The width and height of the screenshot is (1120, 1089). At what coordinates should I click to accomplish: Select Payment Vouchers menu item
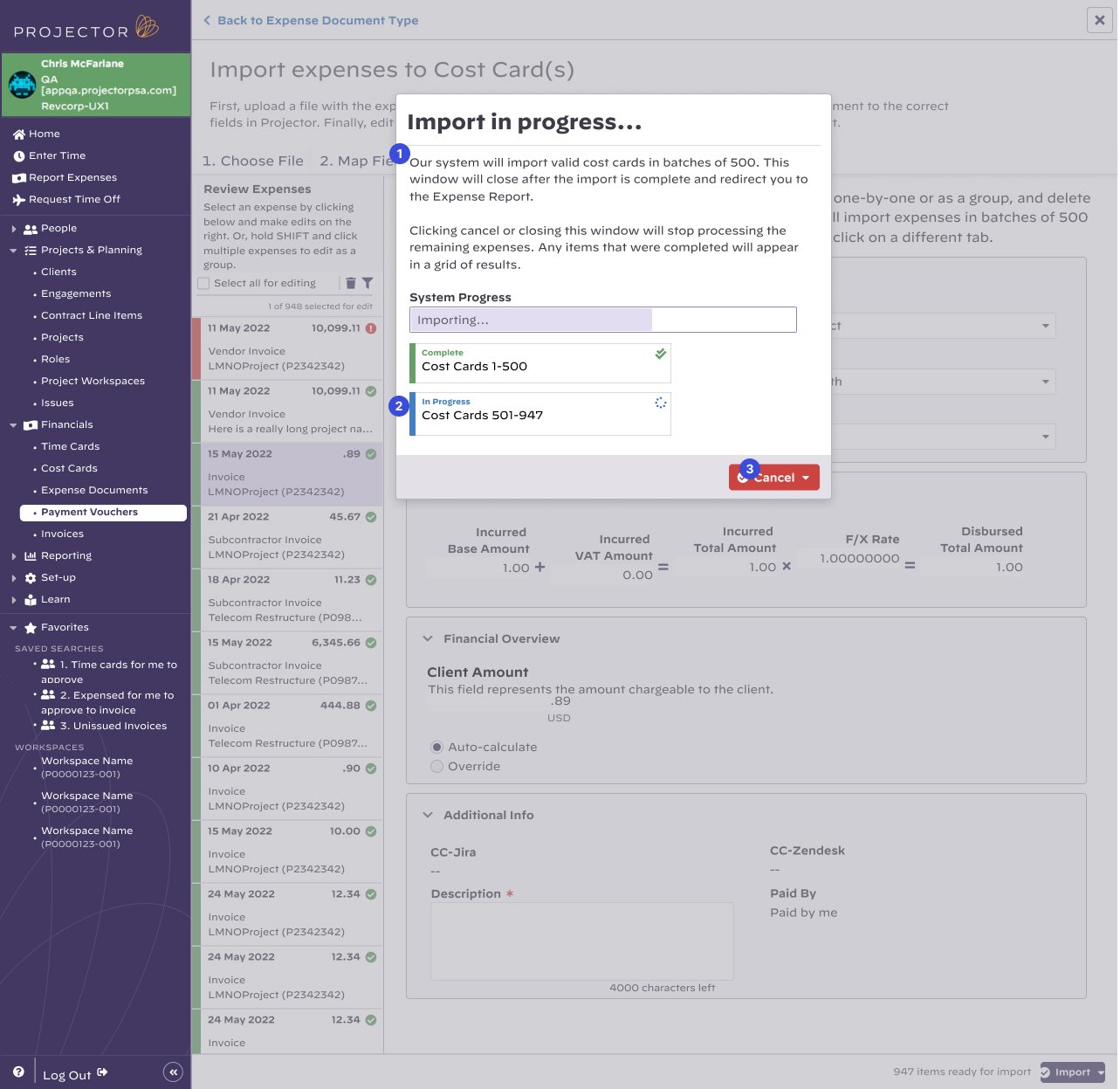103,513
